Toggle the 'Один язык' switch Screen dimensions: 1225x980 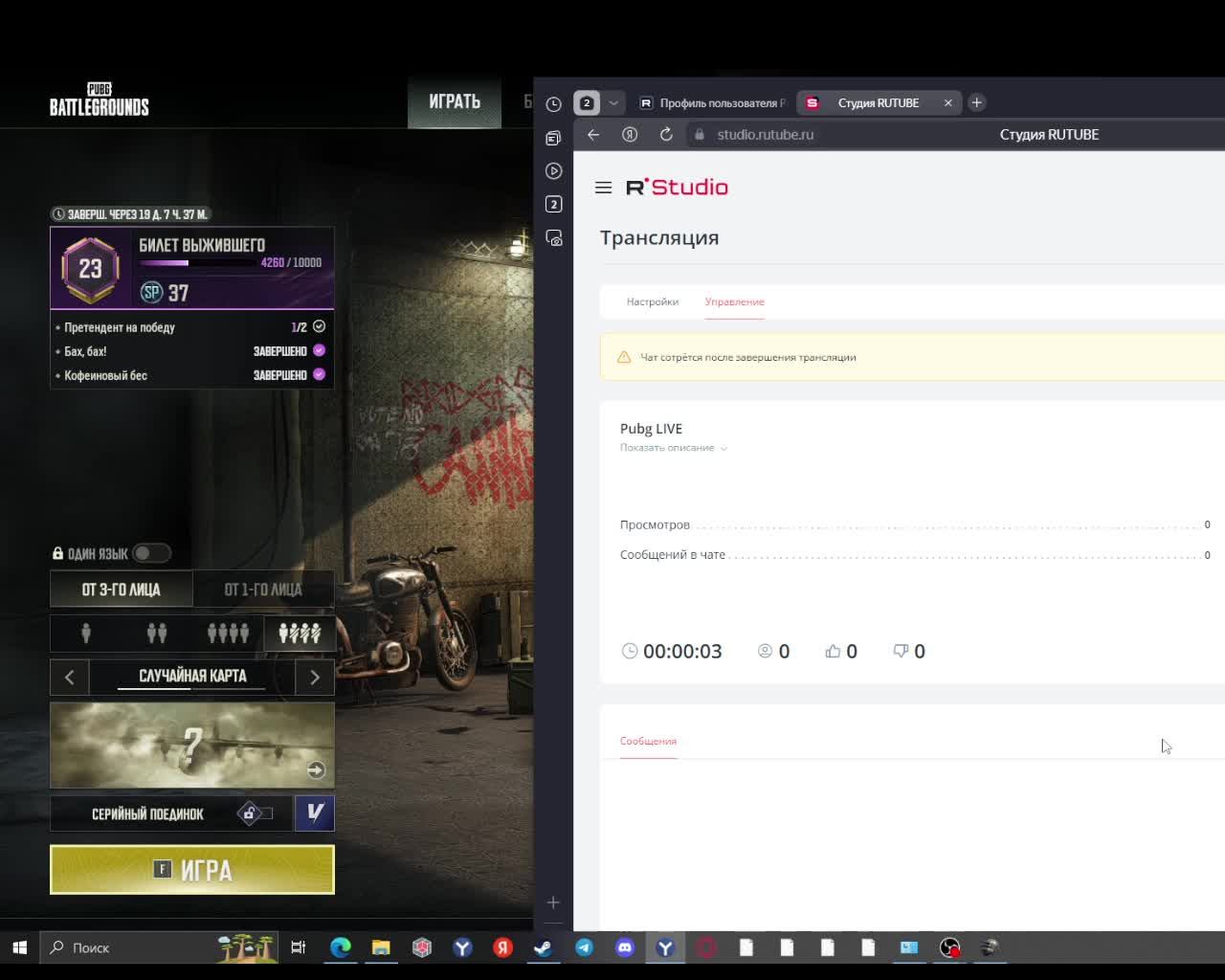pos(151,553)
